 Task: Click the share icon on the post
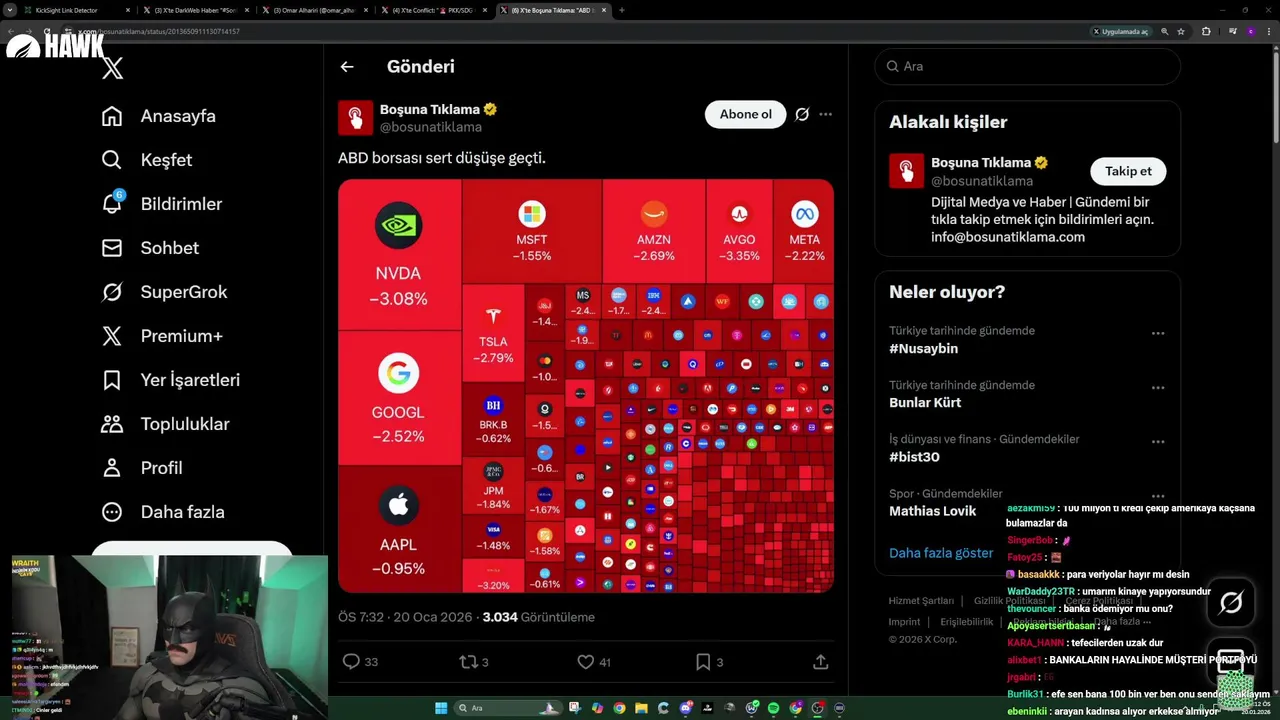pos(820,661)
